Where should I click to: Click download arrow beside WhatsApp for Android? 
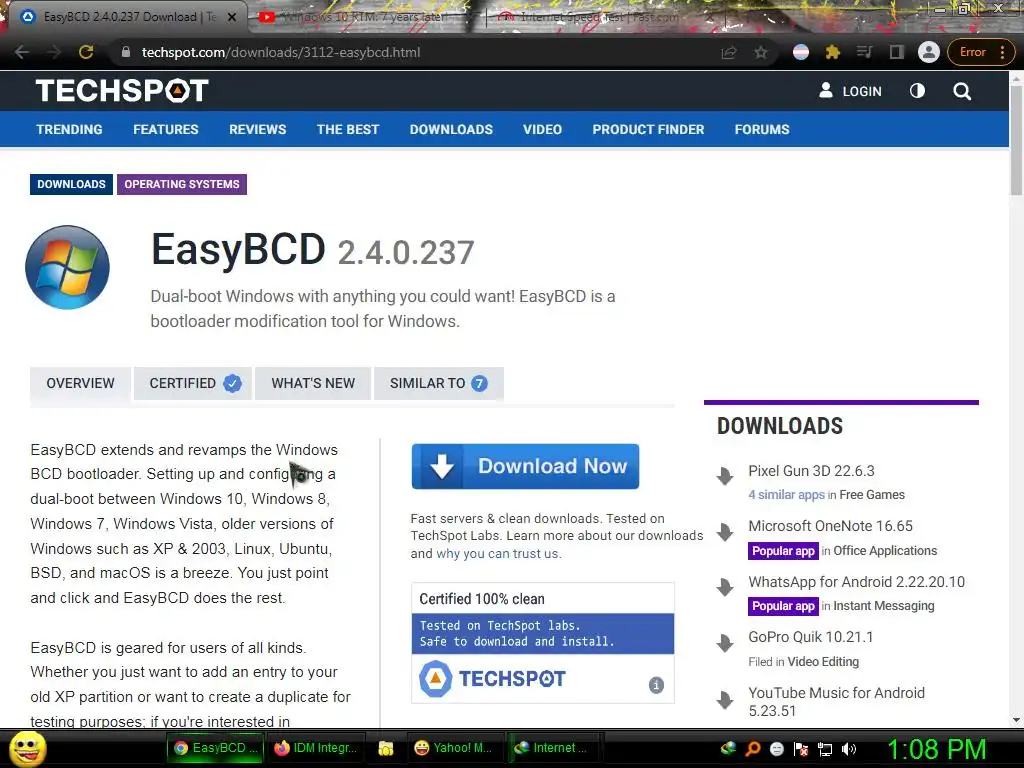pyautogui.click(x=725, y=587)
